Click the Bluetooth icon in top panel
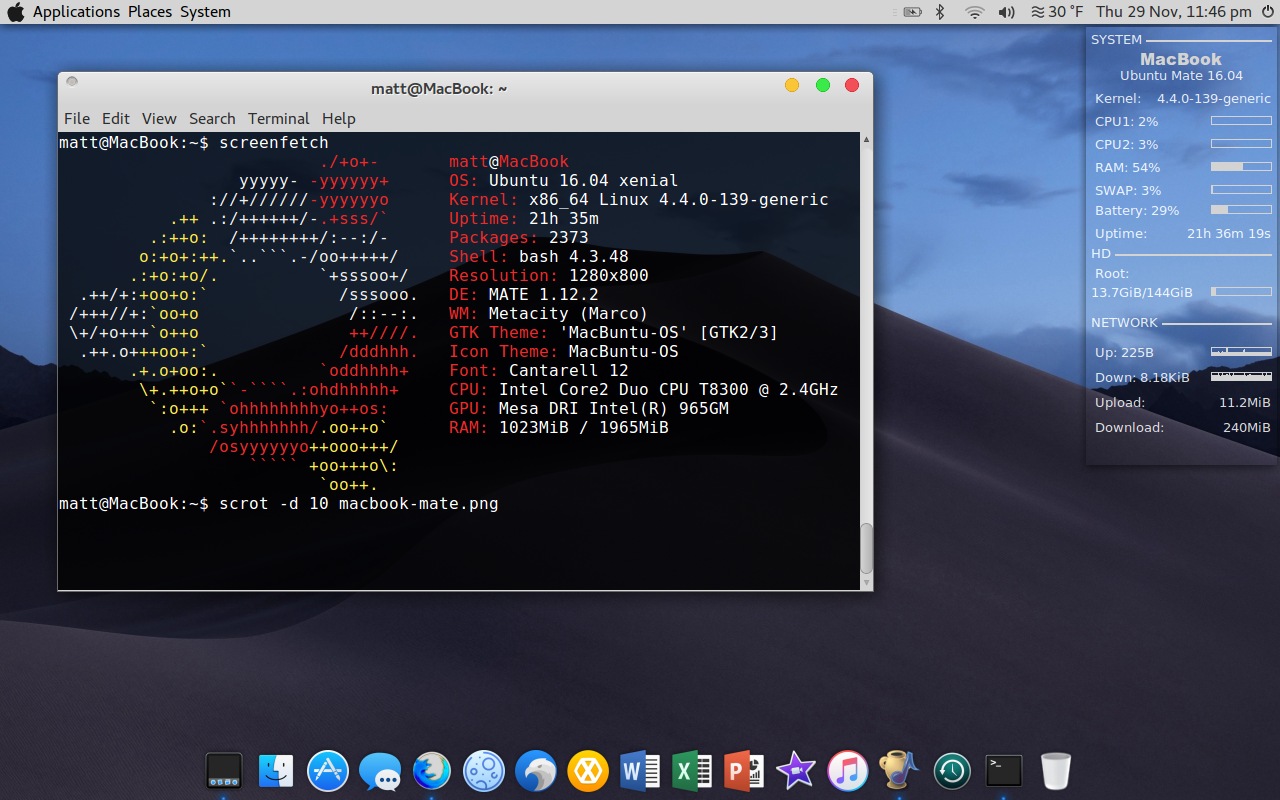The width and height of the screenshot is (1280, 800). point(940,12)
